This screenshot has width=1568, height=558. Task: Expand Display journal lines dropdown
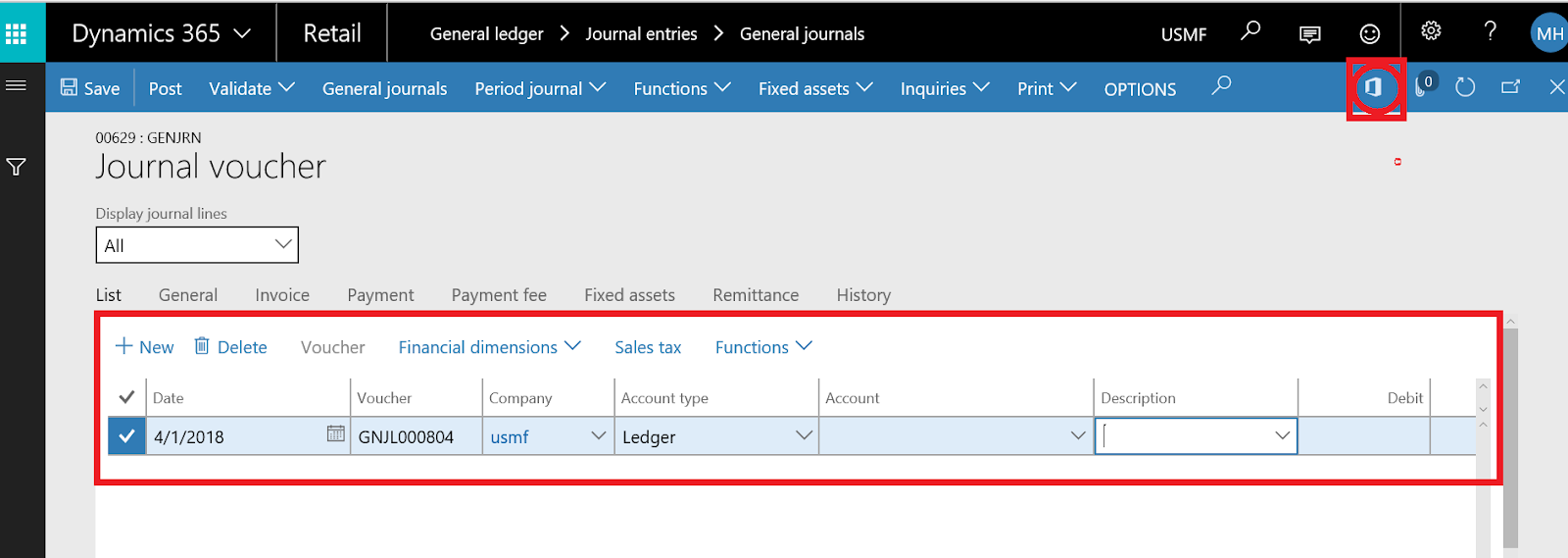click(x=283, y=245)
